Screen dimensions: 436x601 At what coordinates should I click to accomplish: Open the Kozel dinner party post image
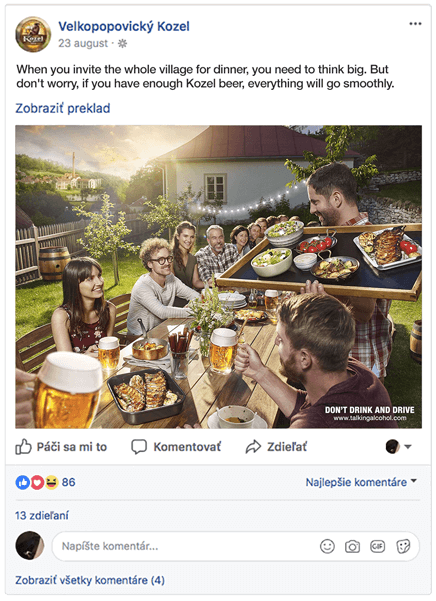[x=218, y=277]
